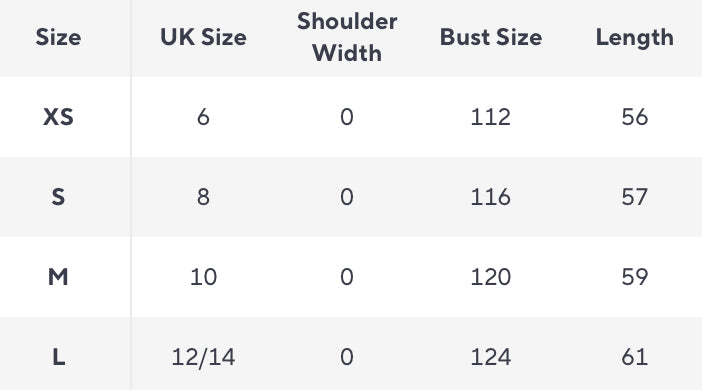Click the UK Size column header
Viewport: 702px width, 390px height.
pyautogui.click(x=203, y=37)
